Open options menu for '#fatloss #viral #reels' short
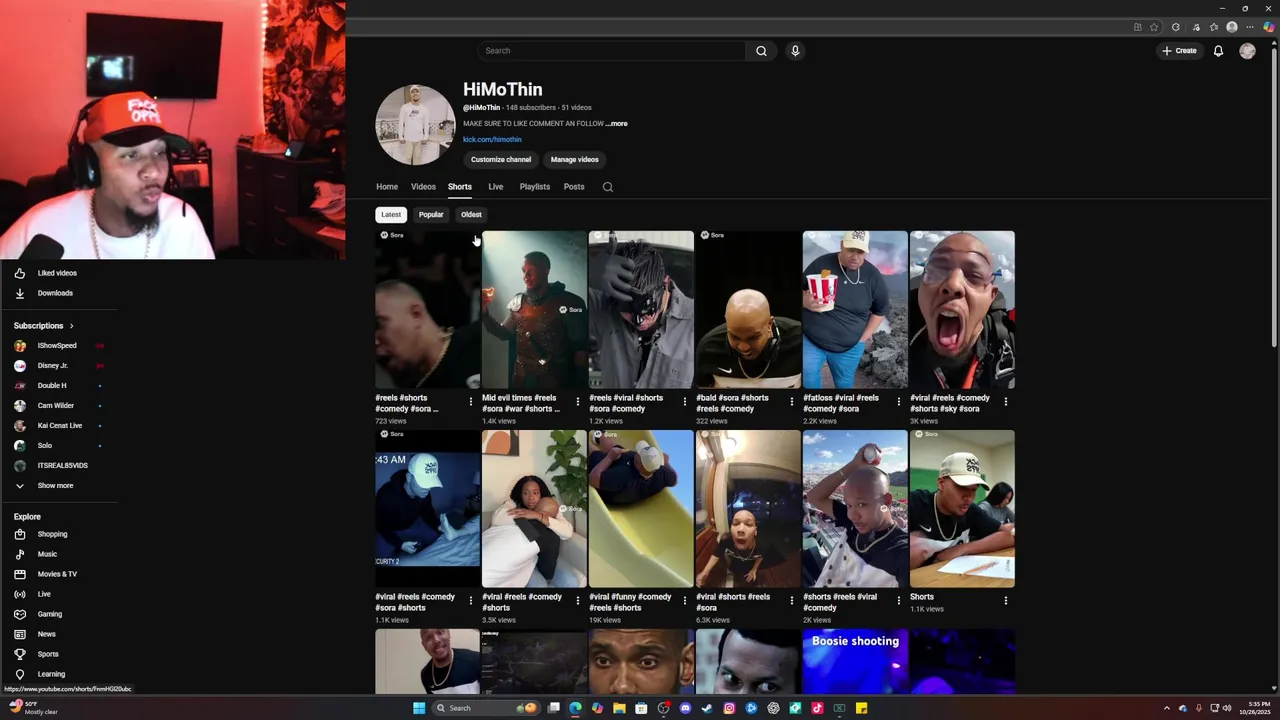Viewport: 1280px width, 720px height. [898, 402]
